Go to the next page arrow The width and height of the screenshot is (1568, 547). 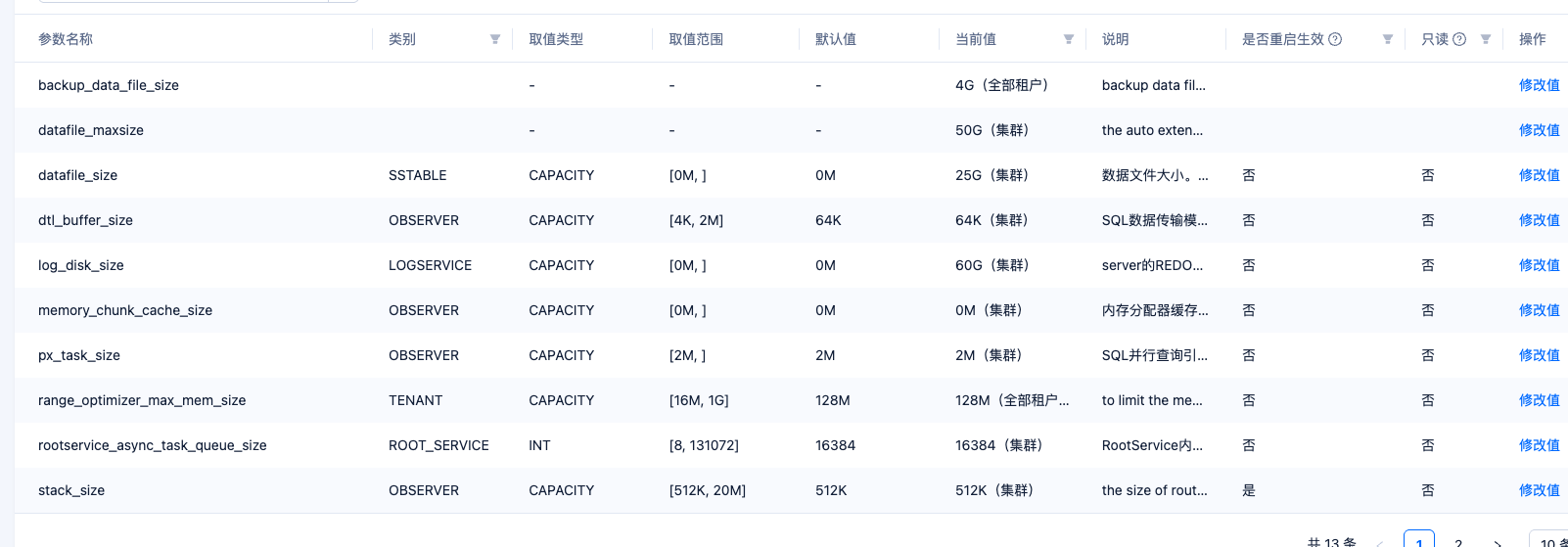click(1498, 542)
